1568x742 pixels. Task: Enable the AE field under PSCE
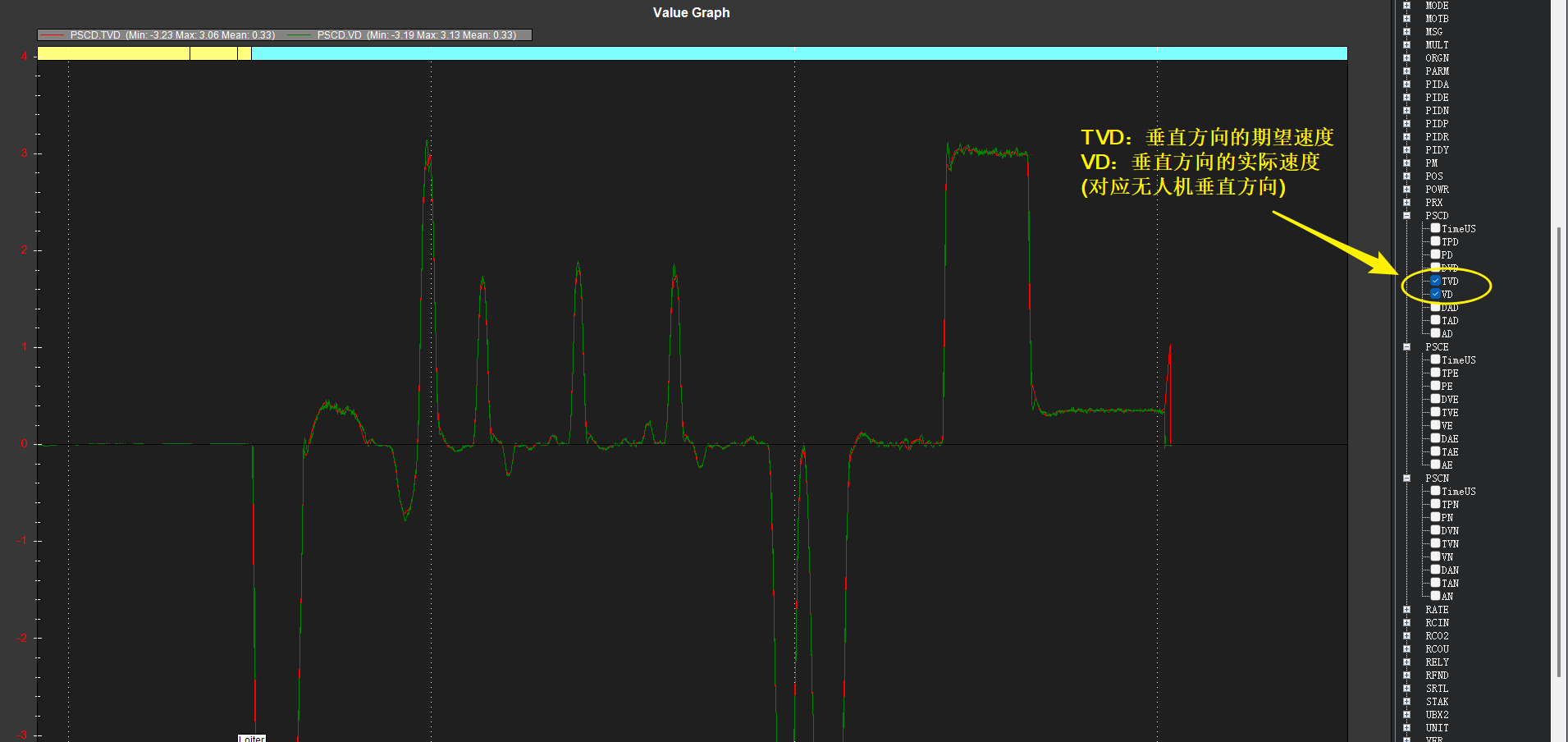(1435, 465)
